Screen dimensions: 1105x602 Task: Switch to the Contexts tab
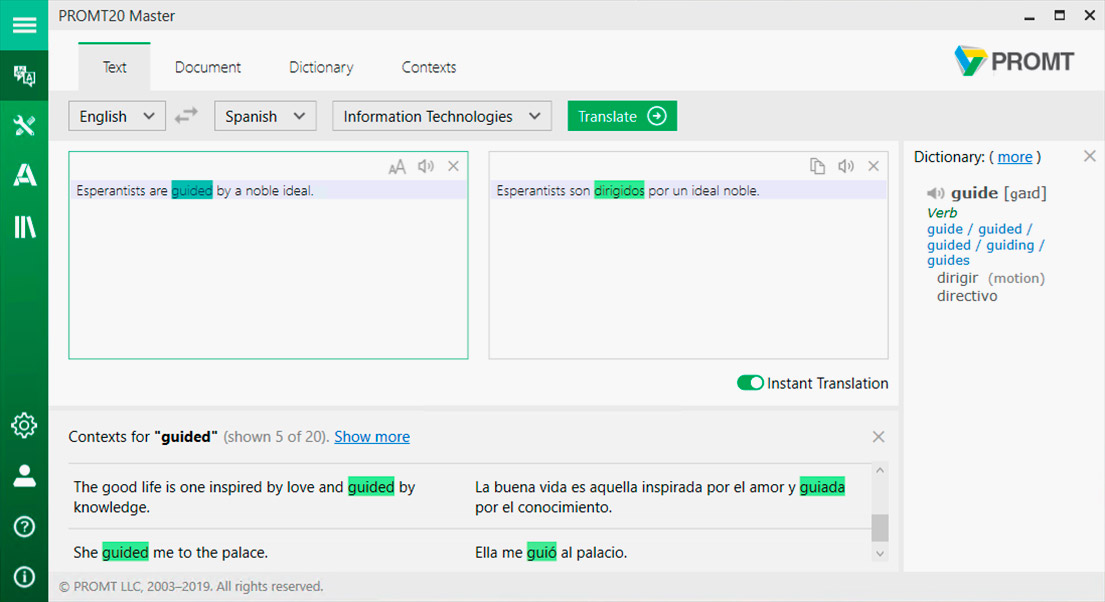(x=429, y=67)
